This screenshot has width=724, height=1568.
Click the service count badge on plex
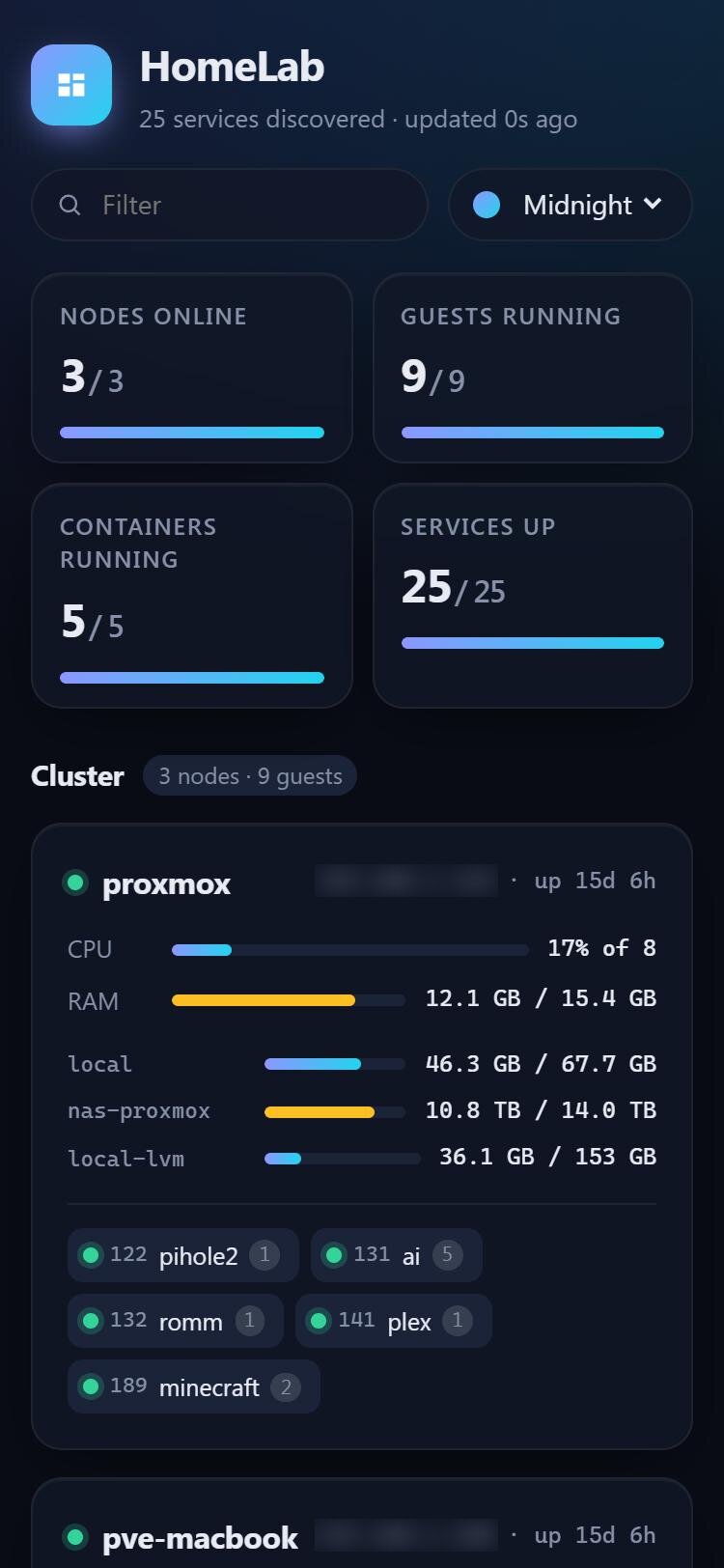tap(458, 1321)
